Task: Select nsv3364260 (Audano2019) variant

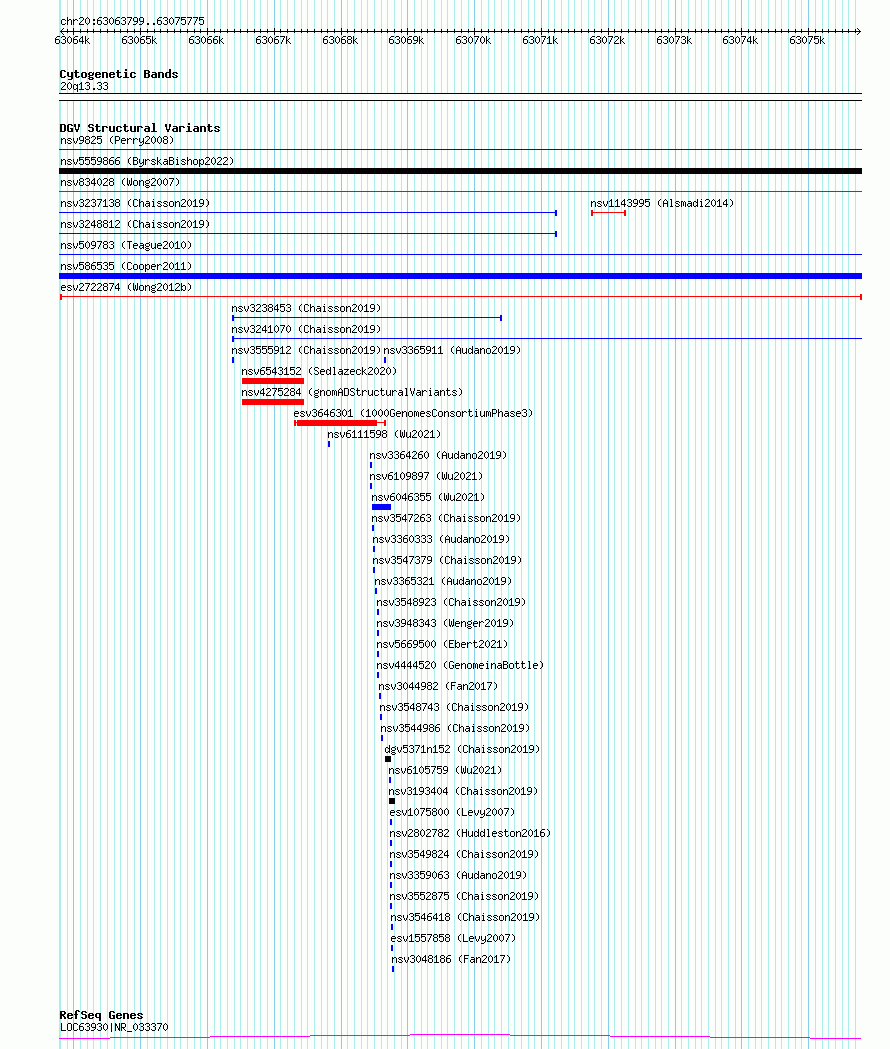Action: tap(438, 456)
